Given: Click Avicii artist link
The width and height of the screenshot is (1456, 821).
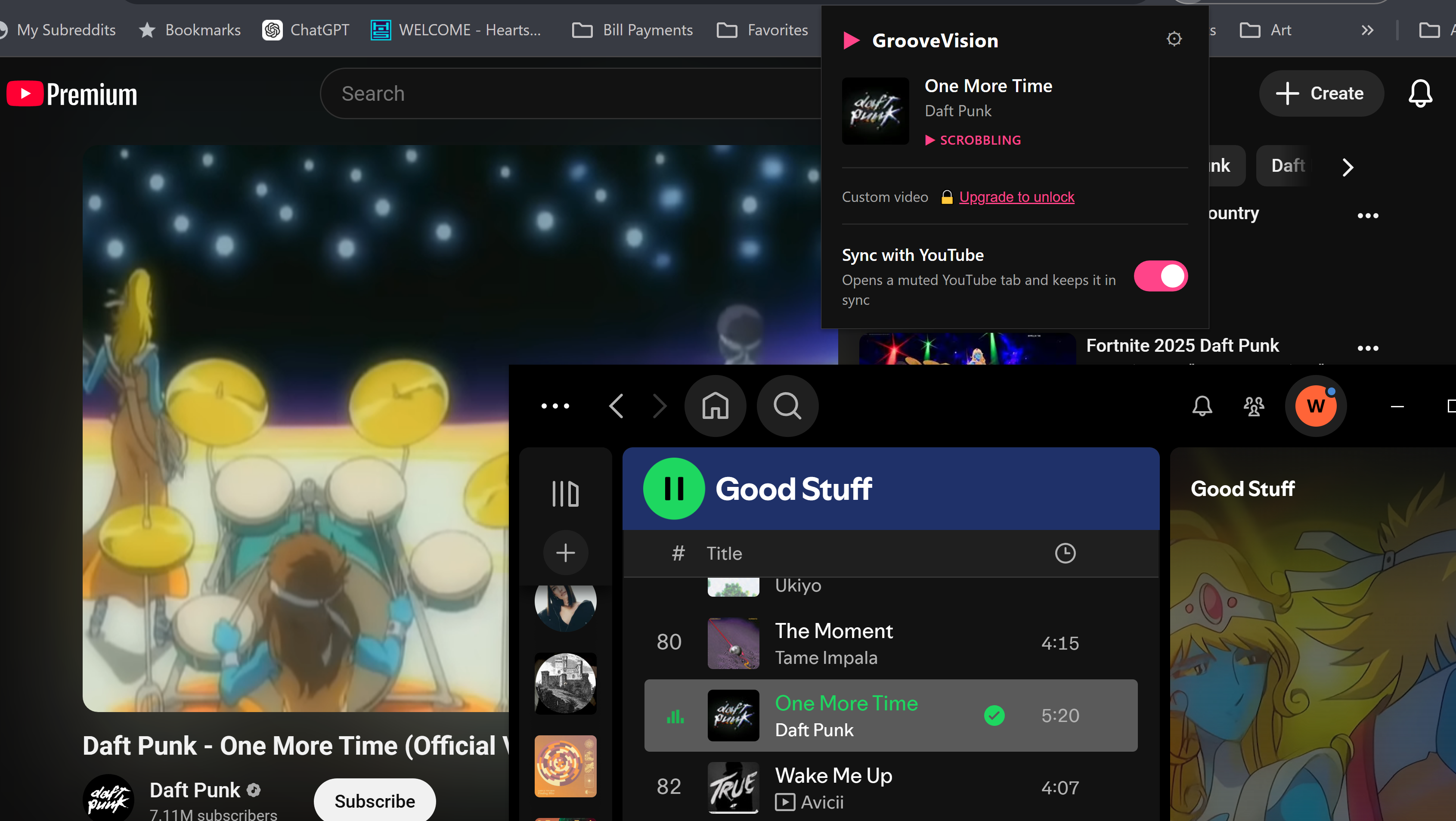Looking at the screenshot, I should [822, 802].
